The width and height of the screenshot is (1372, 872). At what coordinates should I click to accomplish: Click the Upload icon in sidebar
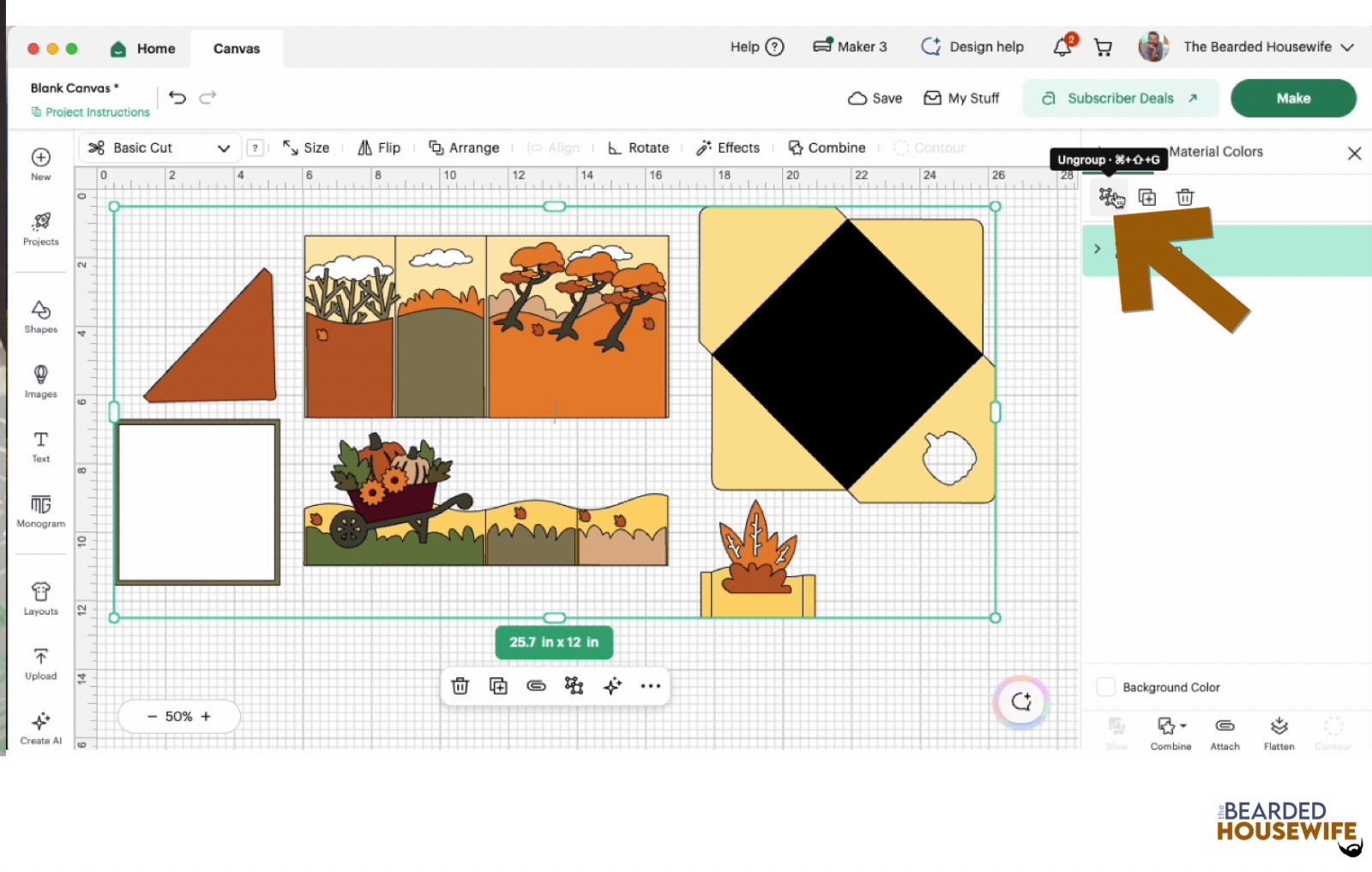(40, 664)
